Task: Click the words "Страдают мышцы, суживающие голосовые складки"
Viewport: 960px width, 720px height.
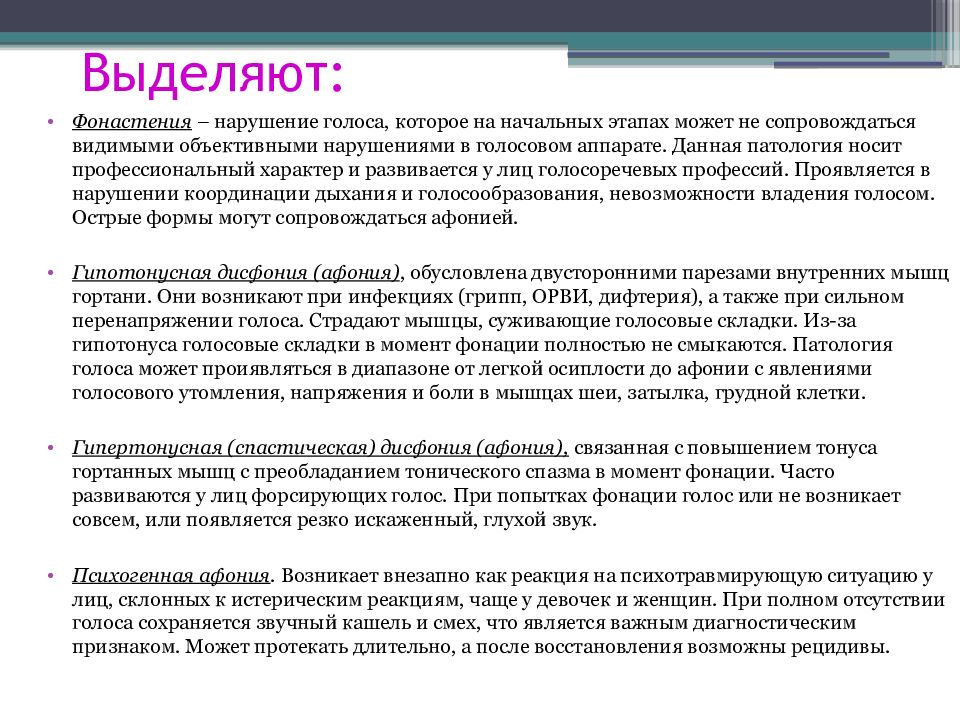Action: click(551, 321)
